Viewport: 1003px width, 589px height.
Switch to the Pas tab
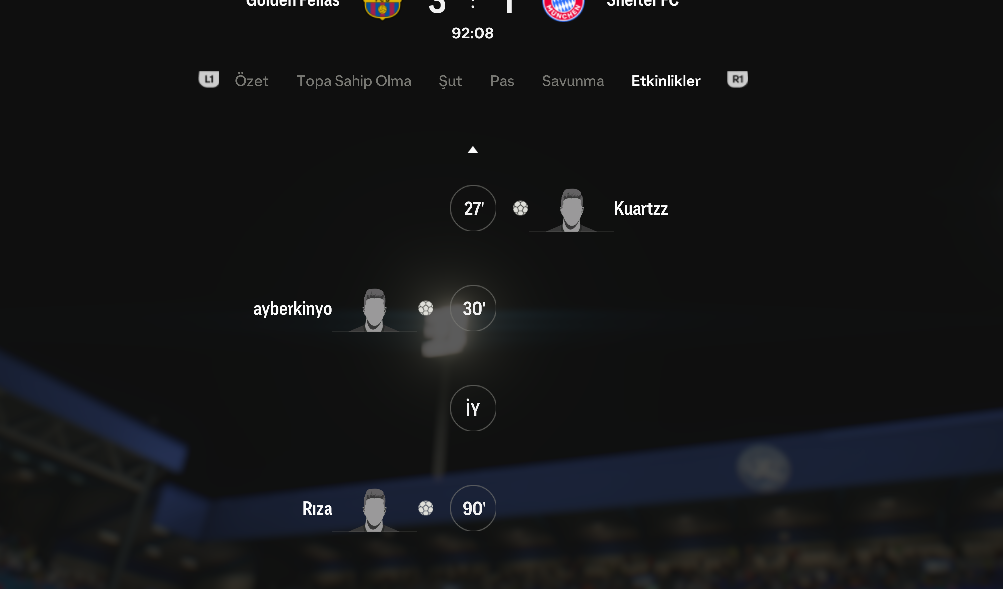click(502, 81)
